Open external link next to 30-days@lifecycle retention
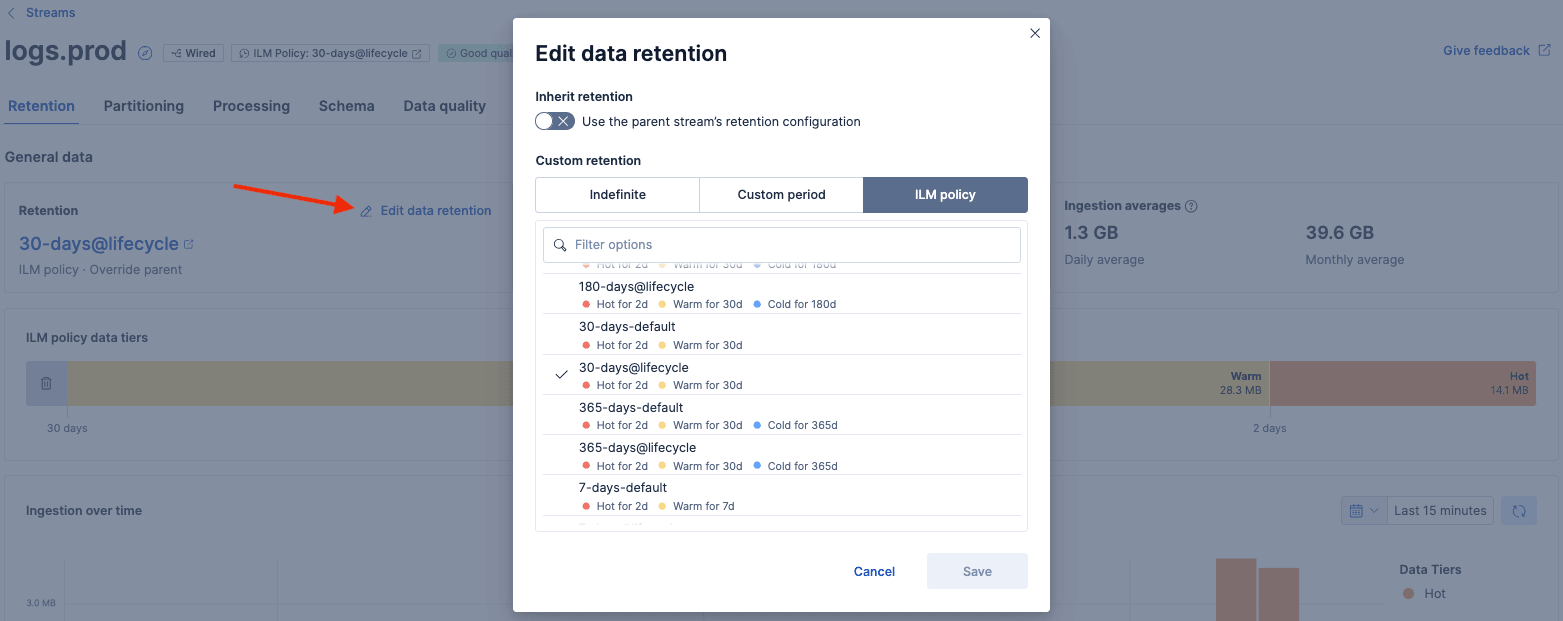 point(186,243)
